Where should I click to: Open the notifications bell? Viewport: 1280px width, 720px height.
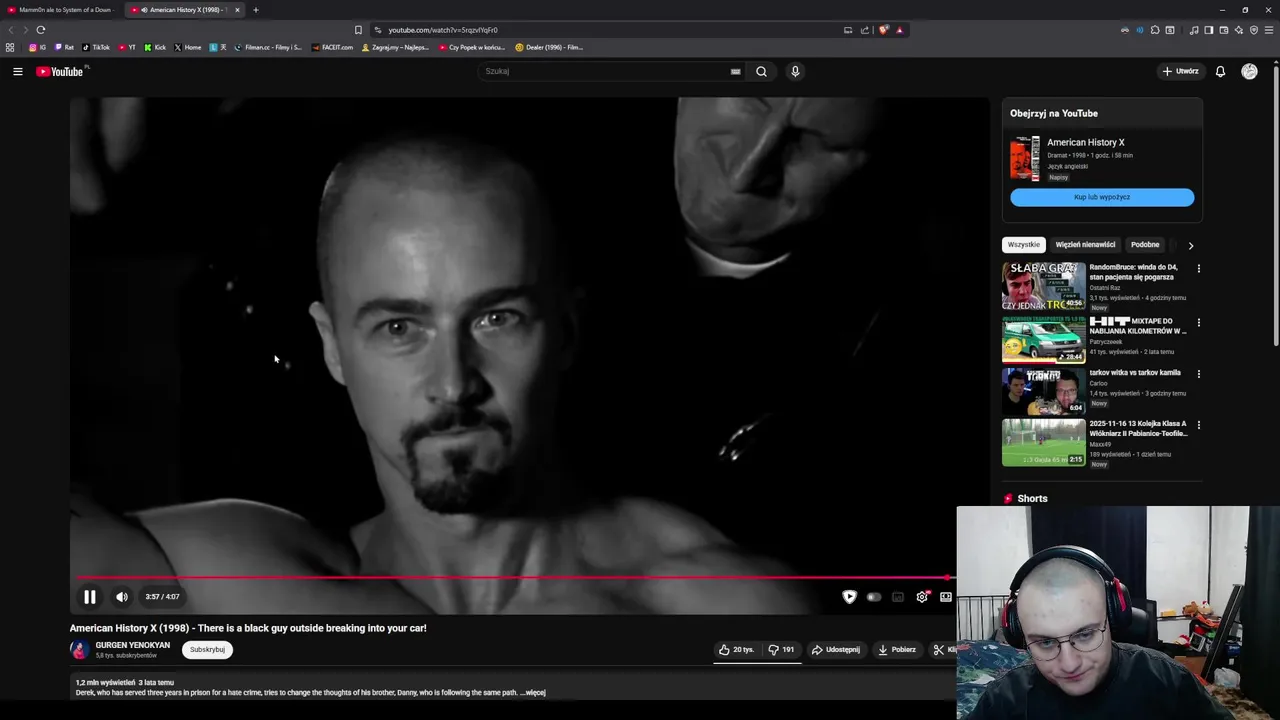[x=1220, y=71]
